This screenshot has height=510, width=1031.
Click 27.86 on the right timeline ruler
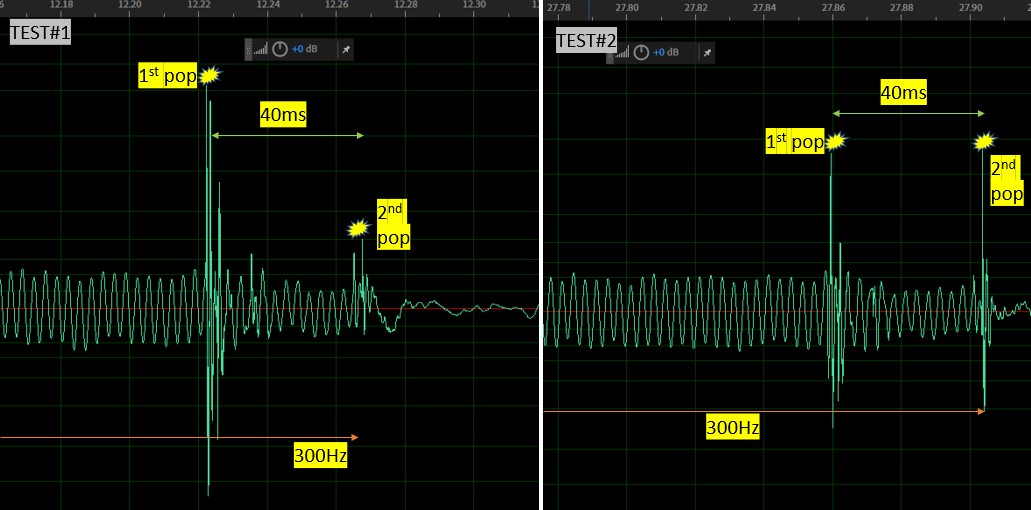click(x=833, y=7)
